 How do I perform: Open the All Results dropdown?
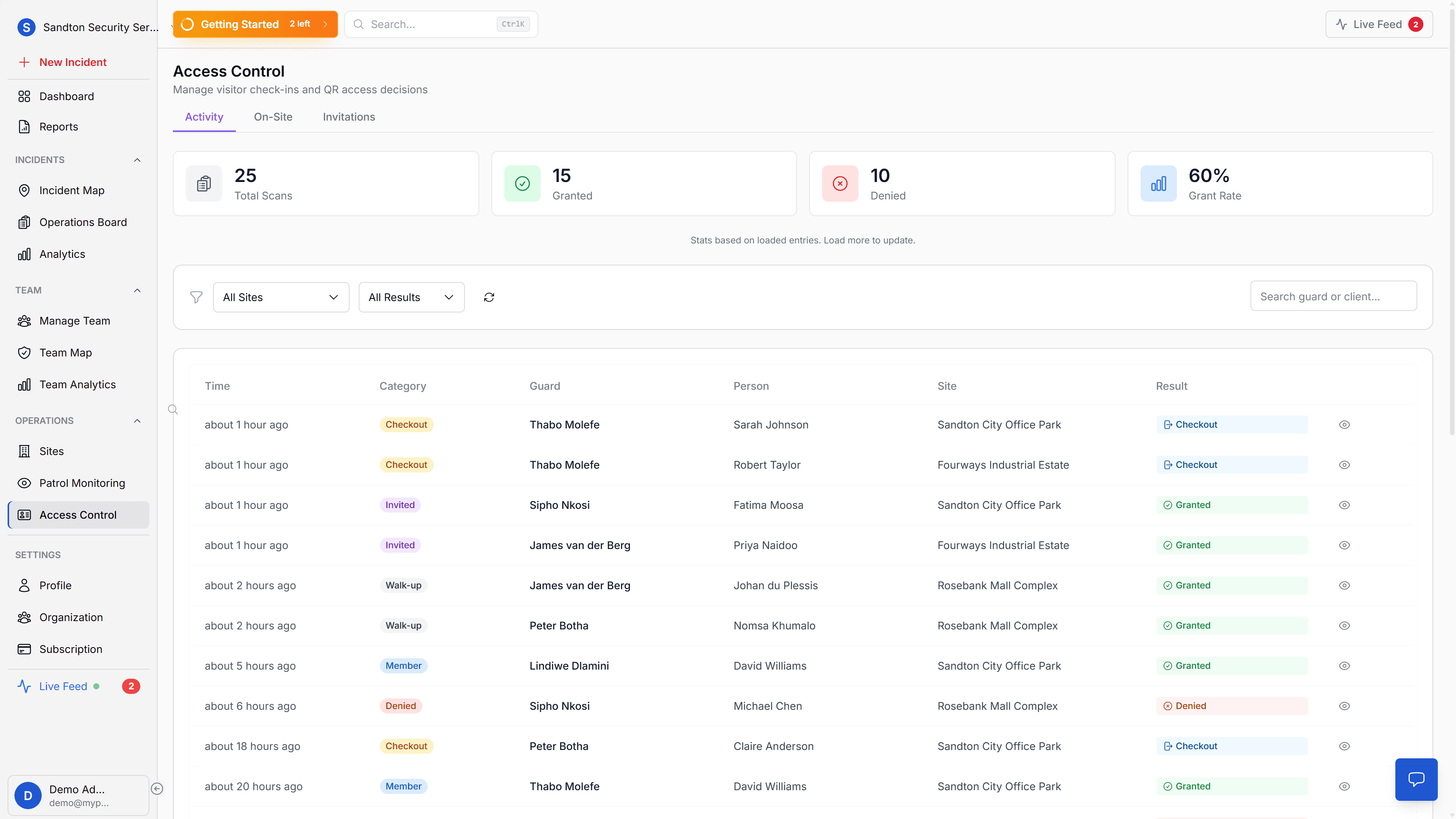click(411, 297)
